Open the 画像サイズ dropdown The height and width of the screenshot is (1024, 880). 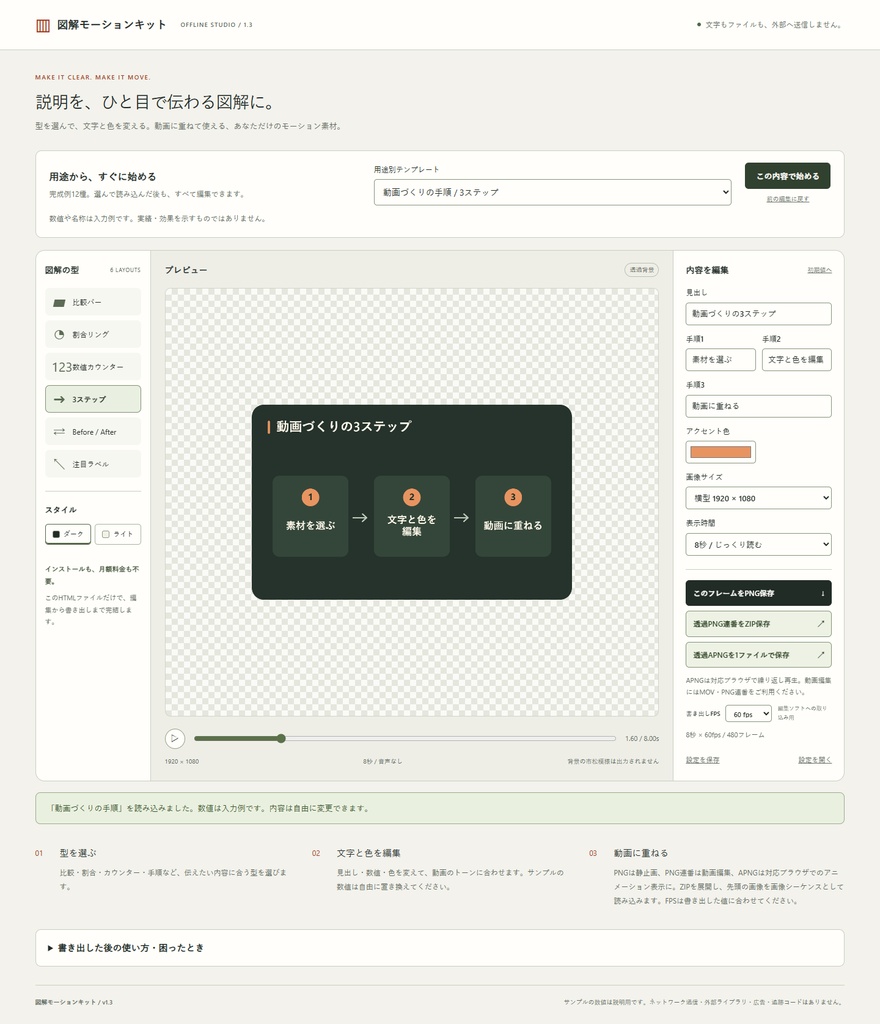coord(759,498)
